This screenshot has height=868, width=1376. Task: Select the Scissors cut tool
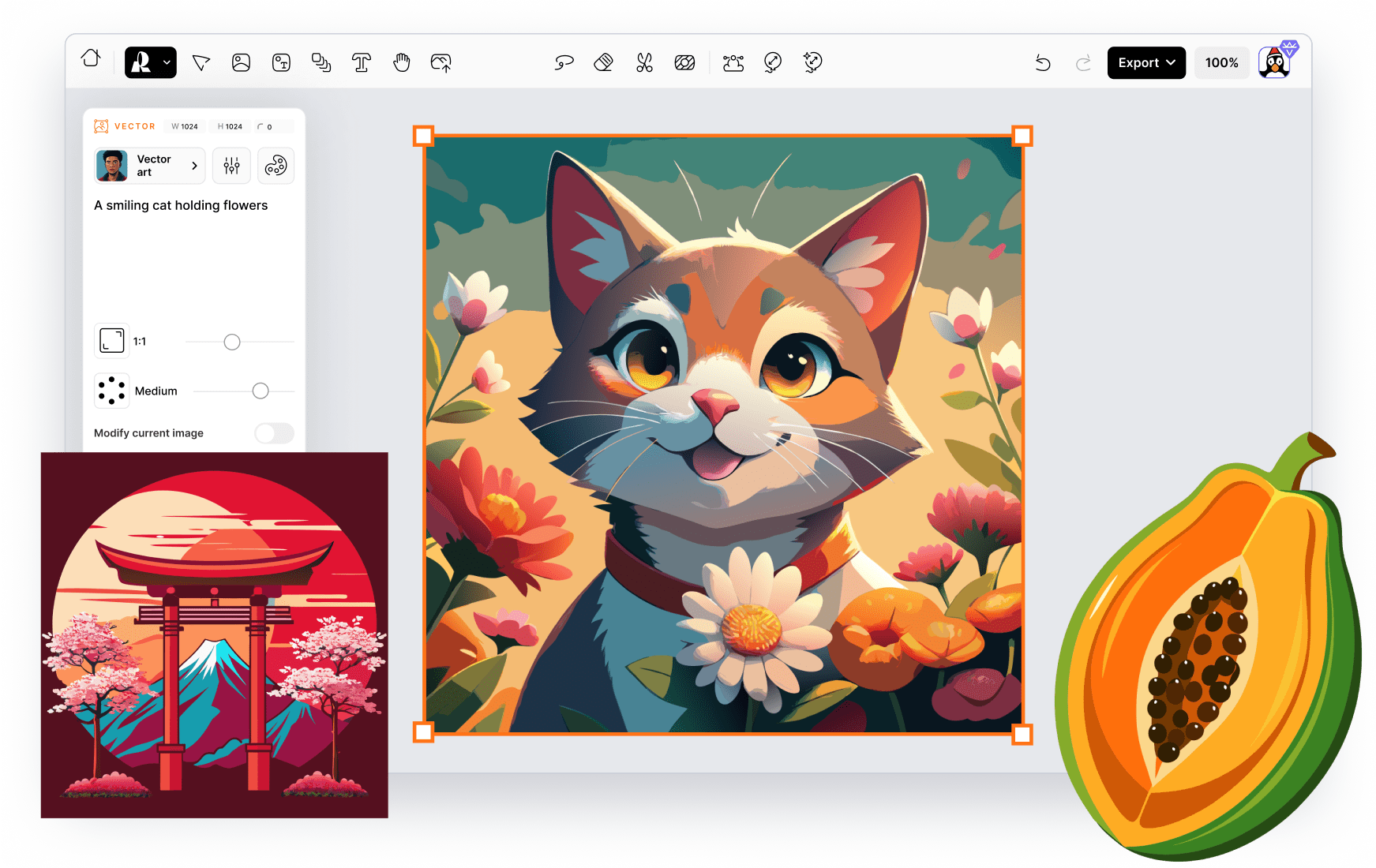(x=645, y=62)
